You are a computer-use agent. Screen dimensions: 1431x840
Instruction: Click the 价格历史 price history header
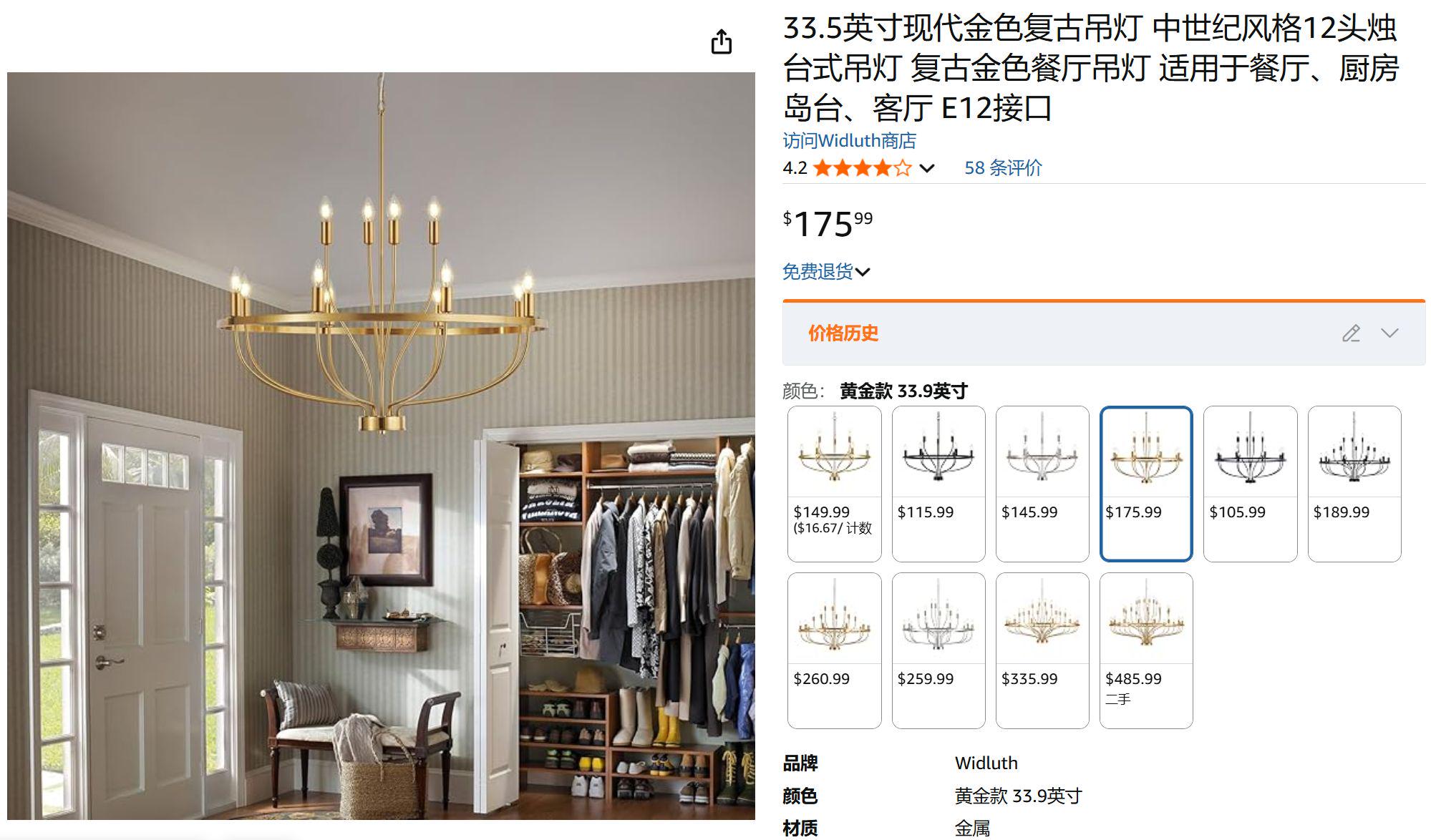843,333
